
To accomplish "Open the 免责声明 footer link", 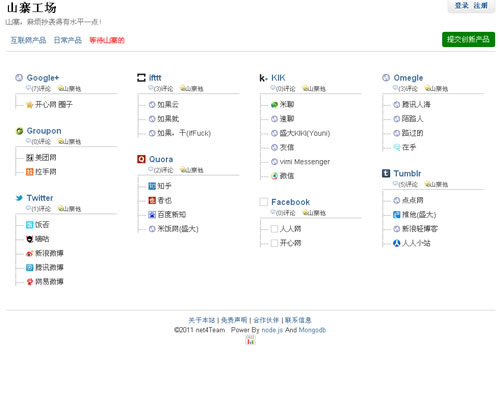I will 234,320.
